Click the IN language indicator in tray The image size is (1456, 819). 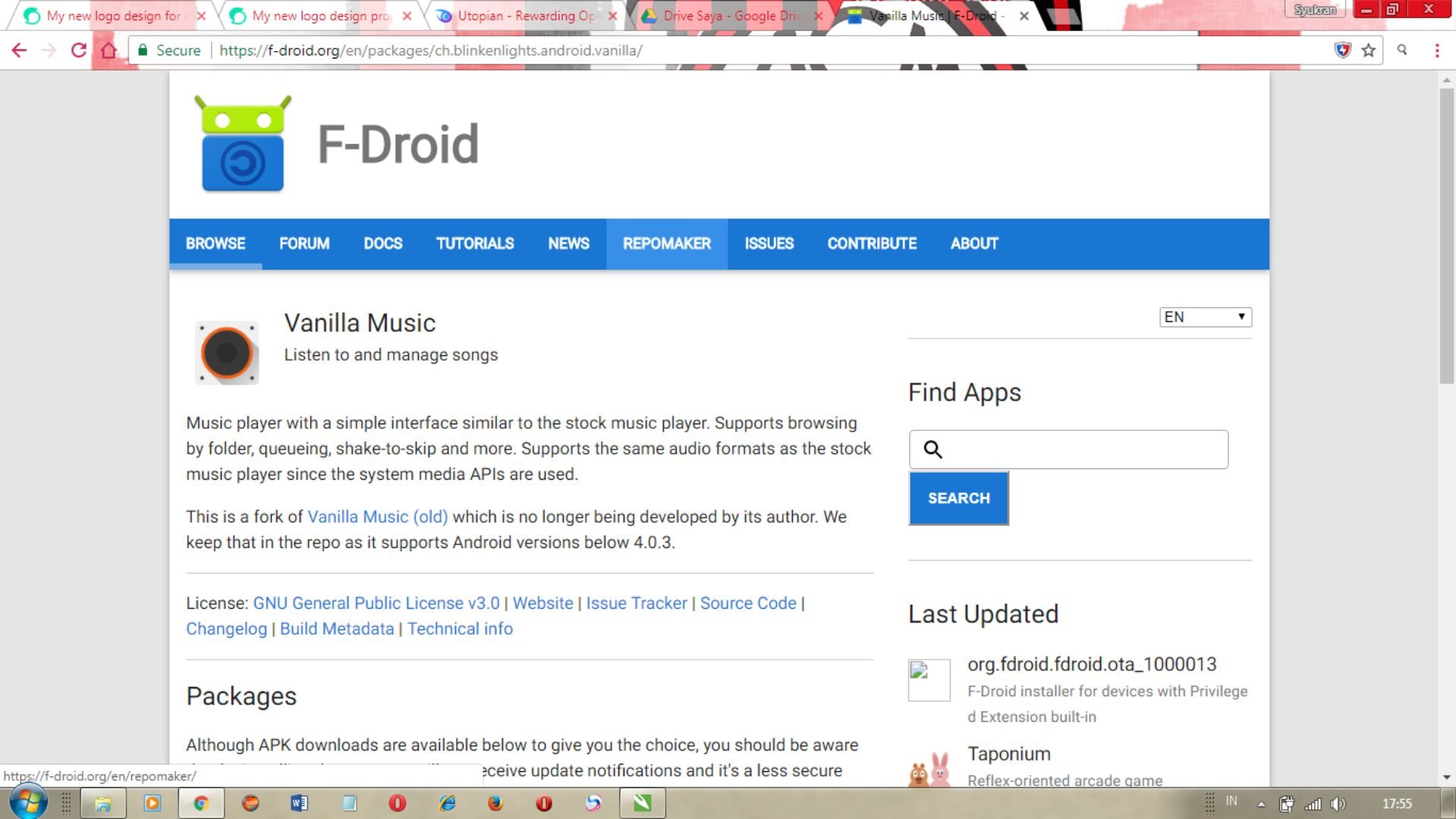pyautogui.click(x=1231, y=801)
